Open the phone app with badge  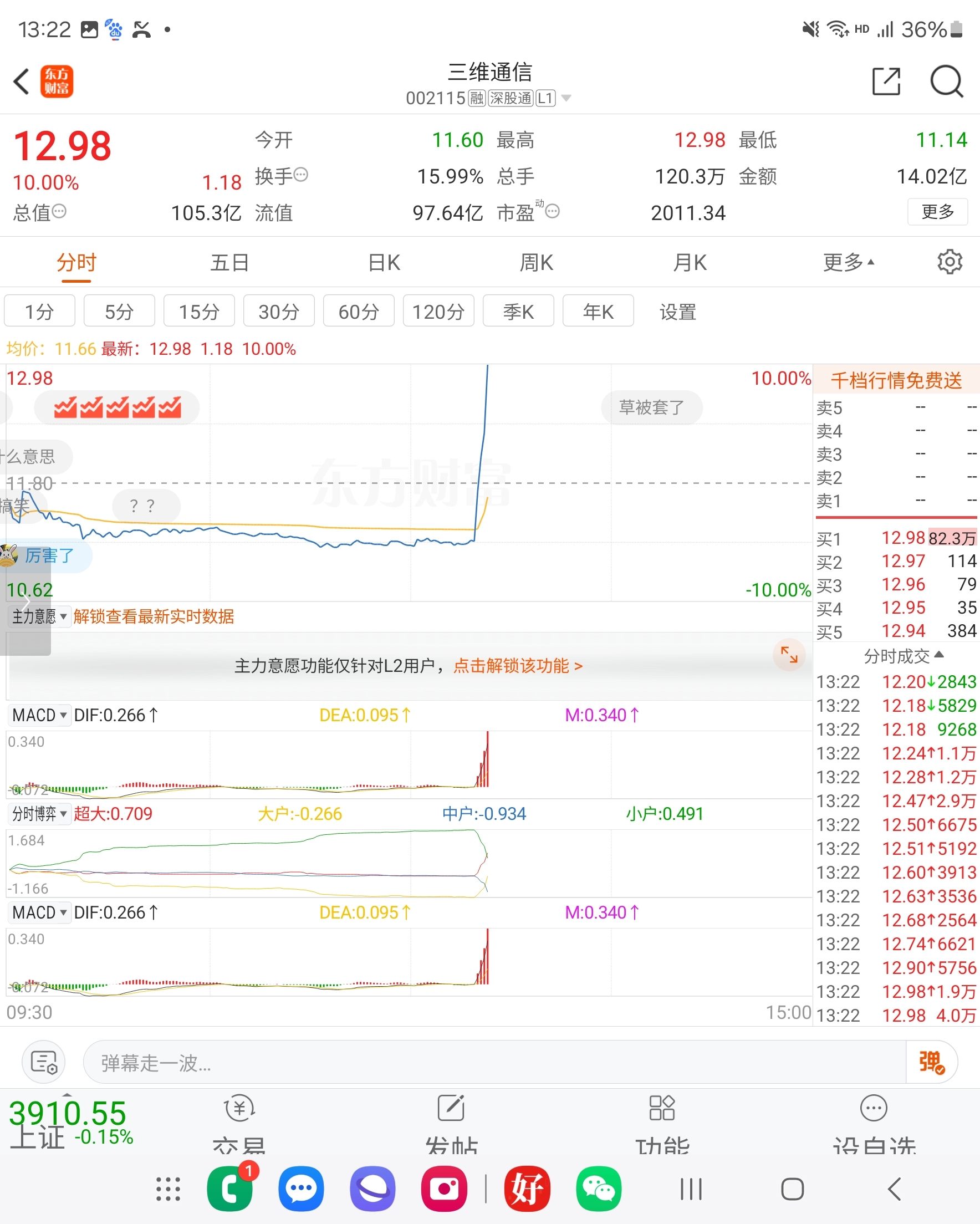231,1188
